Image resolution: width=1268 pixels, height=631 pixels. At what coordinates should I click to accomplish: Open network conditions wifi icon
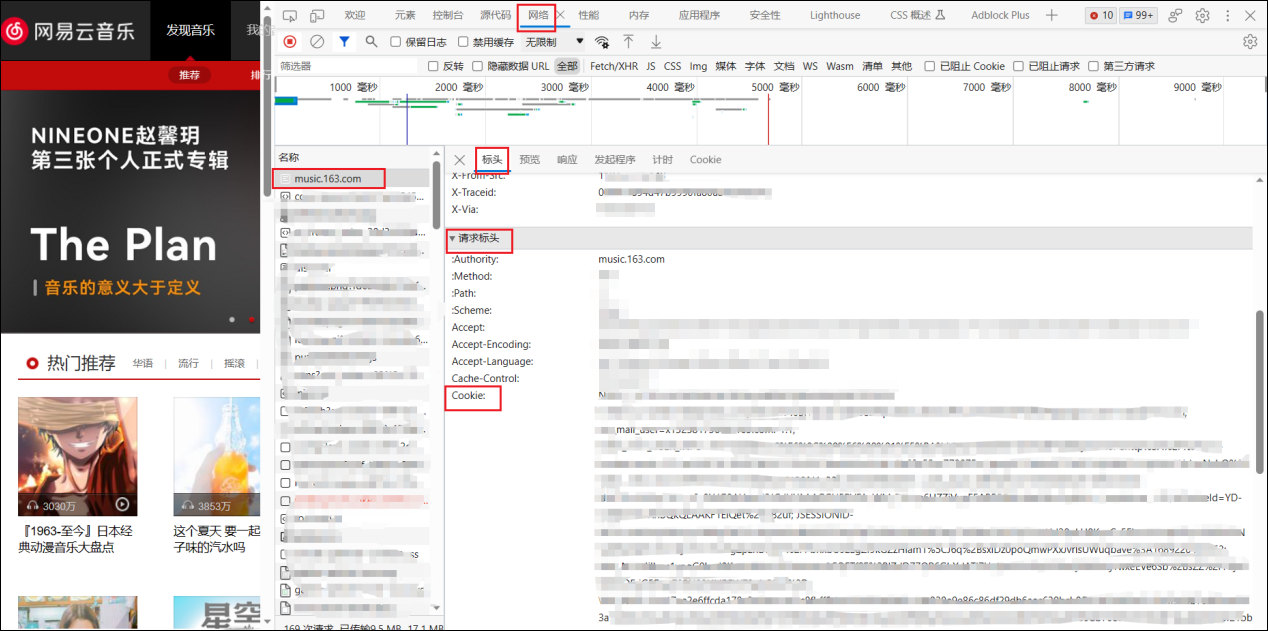click(x=602, y=42)
